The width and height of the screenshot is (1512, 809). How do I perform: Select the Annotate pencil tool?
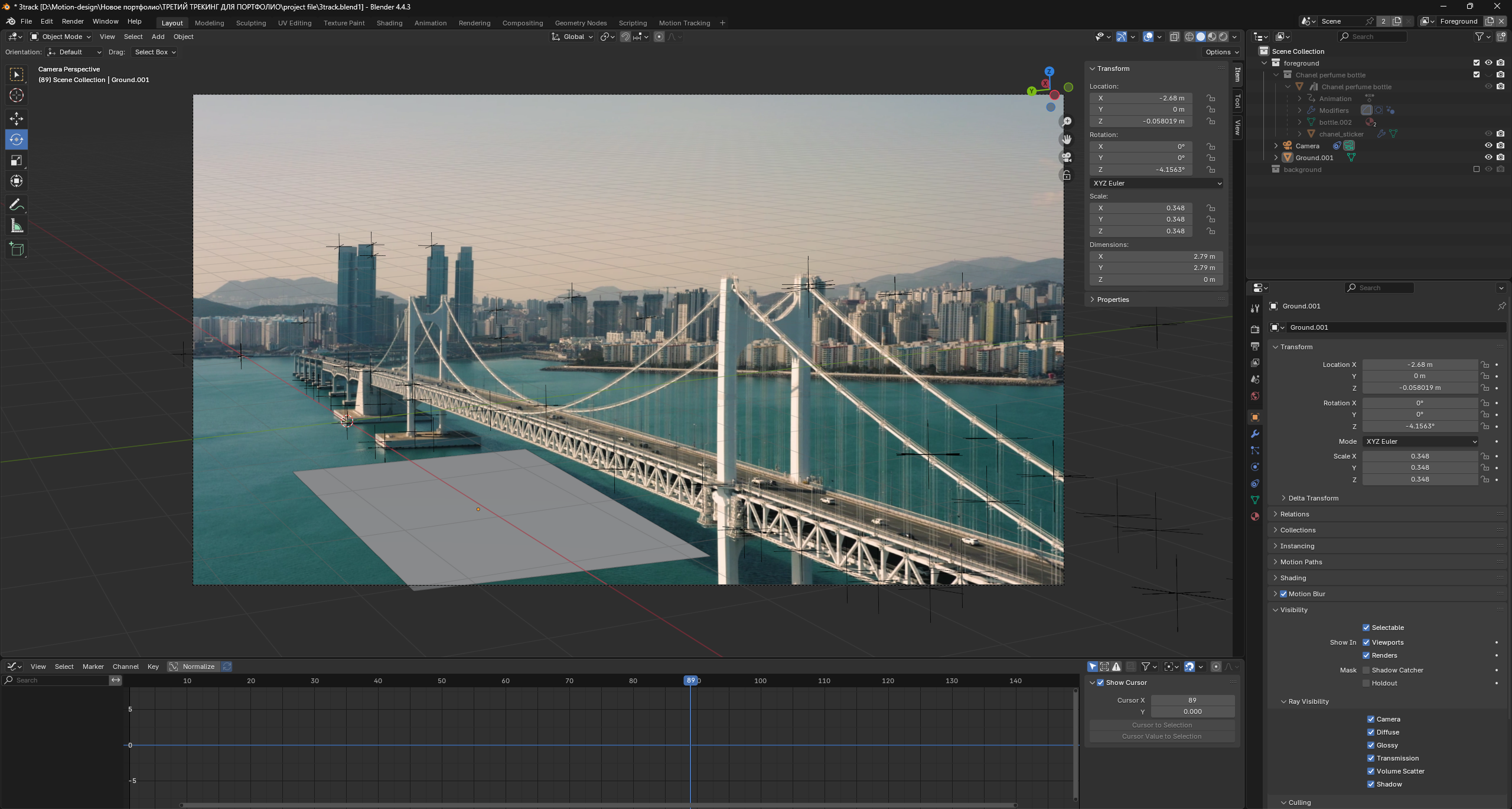(17, 205)
